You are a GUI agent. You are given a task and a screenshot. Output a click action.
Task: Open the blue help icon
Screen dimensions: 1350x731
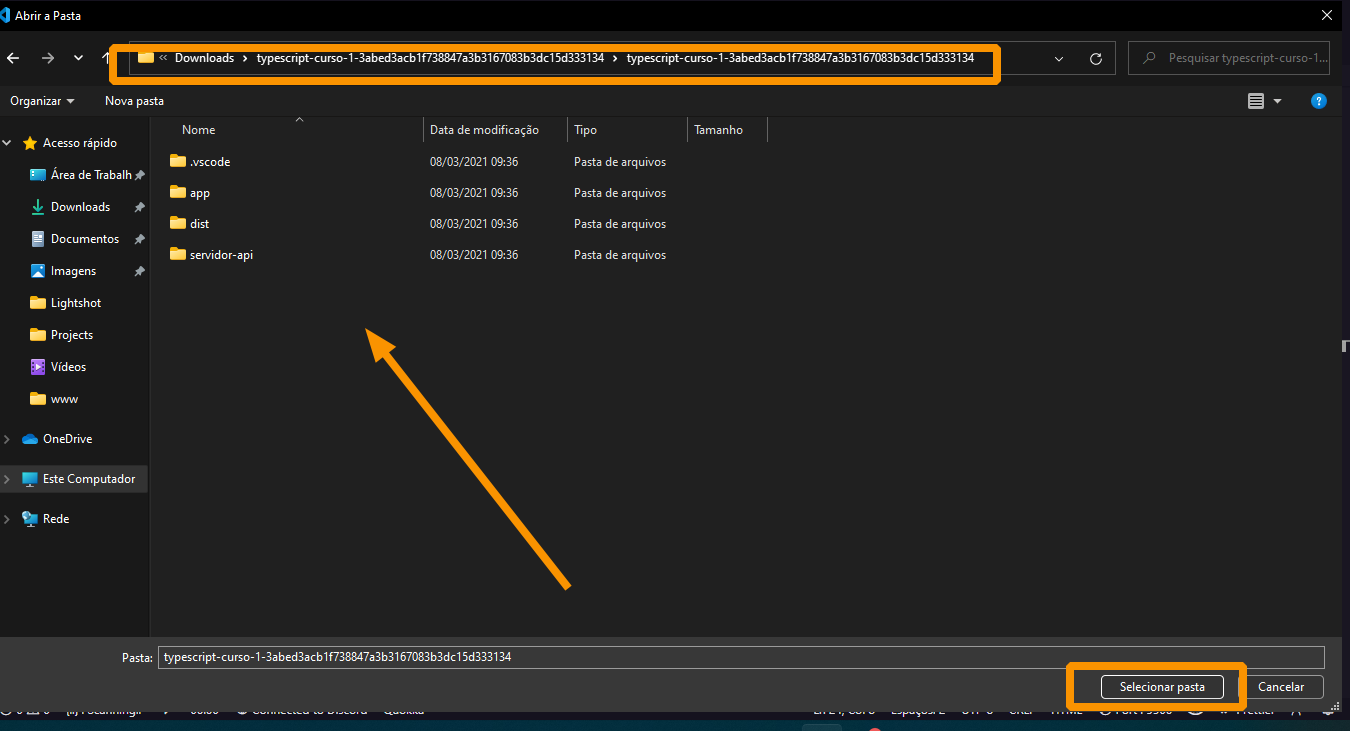click(1319, 101)
